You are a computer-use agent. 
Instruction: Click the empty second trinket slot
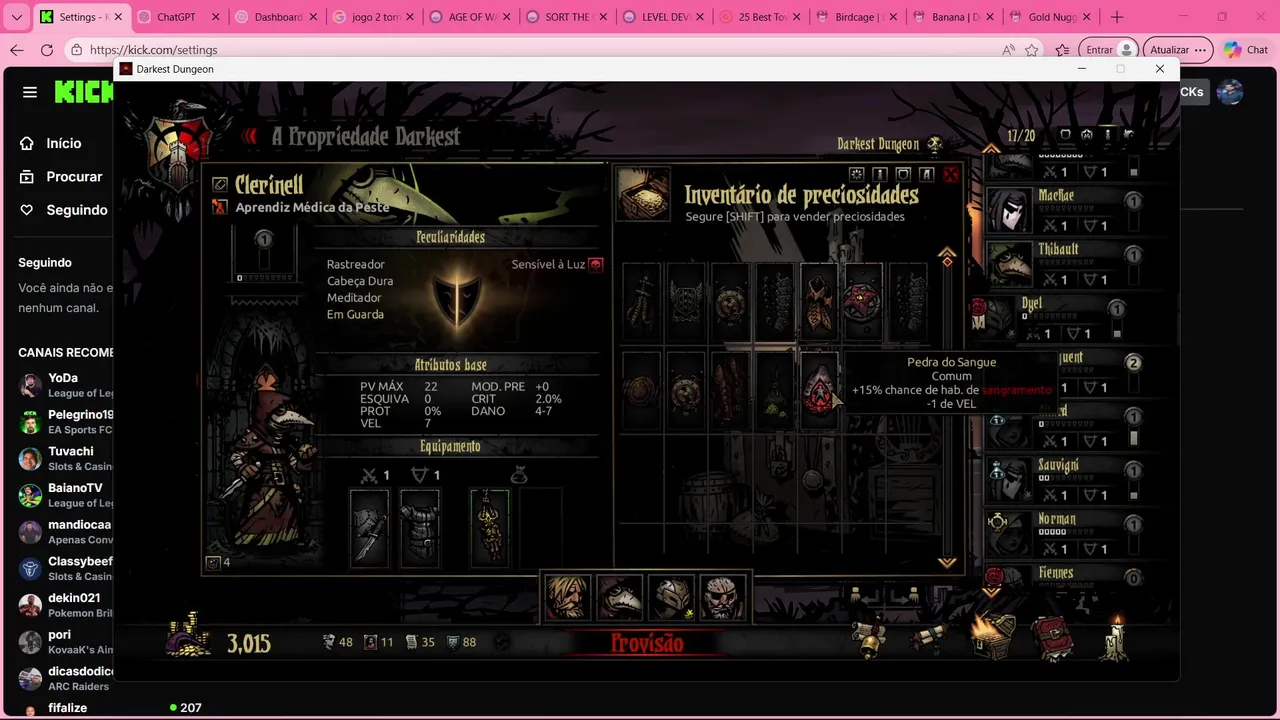pyautogui.click(x=541, y=528)
